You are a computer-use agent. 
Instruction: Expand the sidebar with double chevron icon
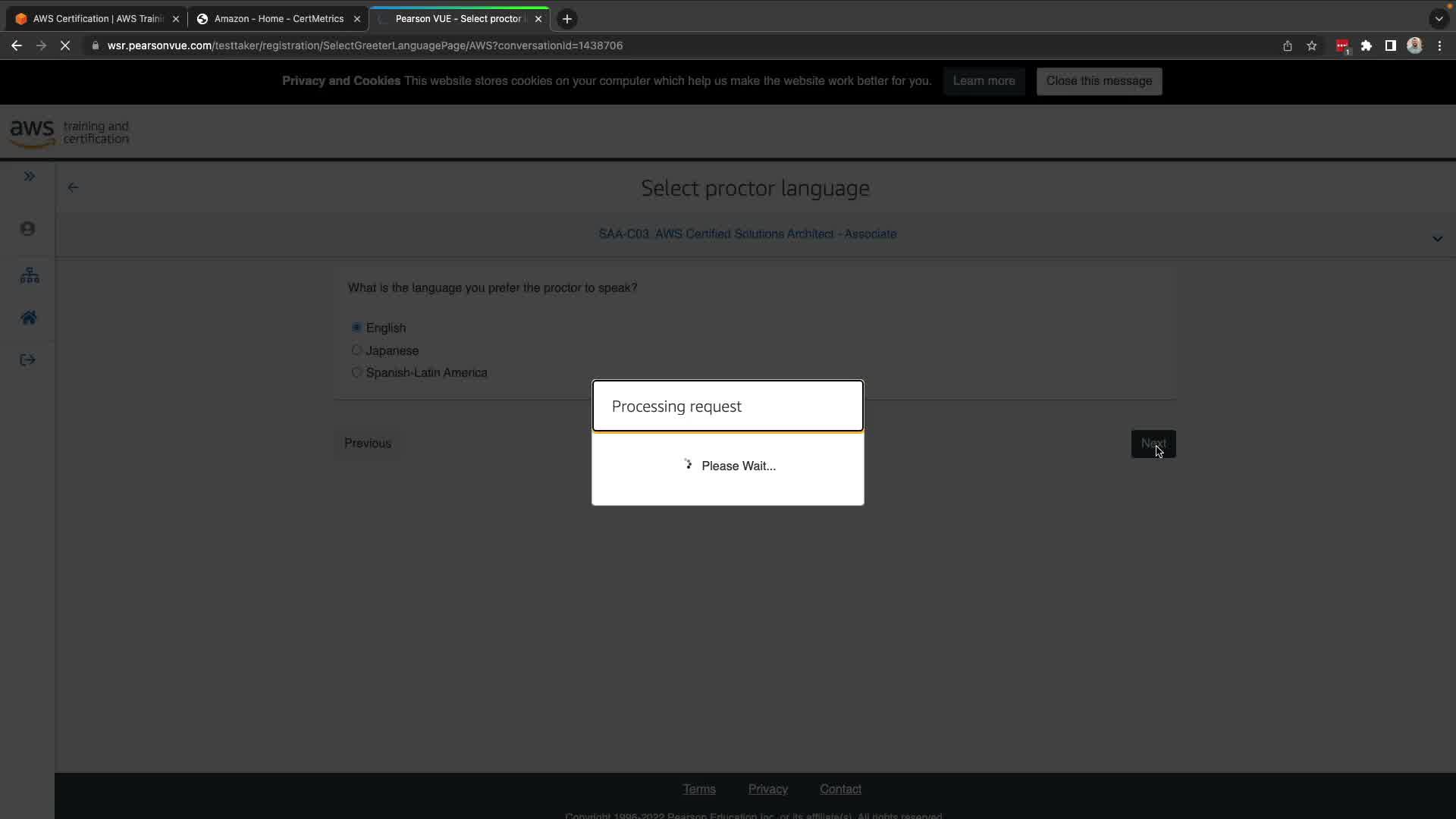pyautogui.click(x=30, y=177)
